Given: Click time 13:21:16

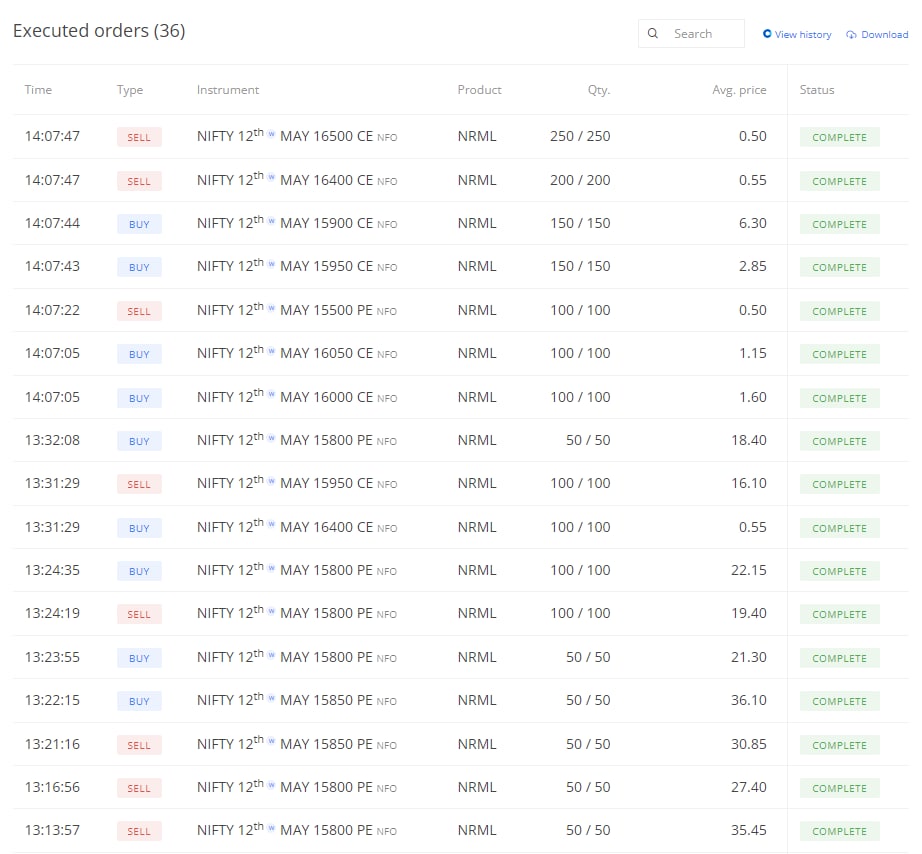Looking at the screenshot, I should [52, 744].
